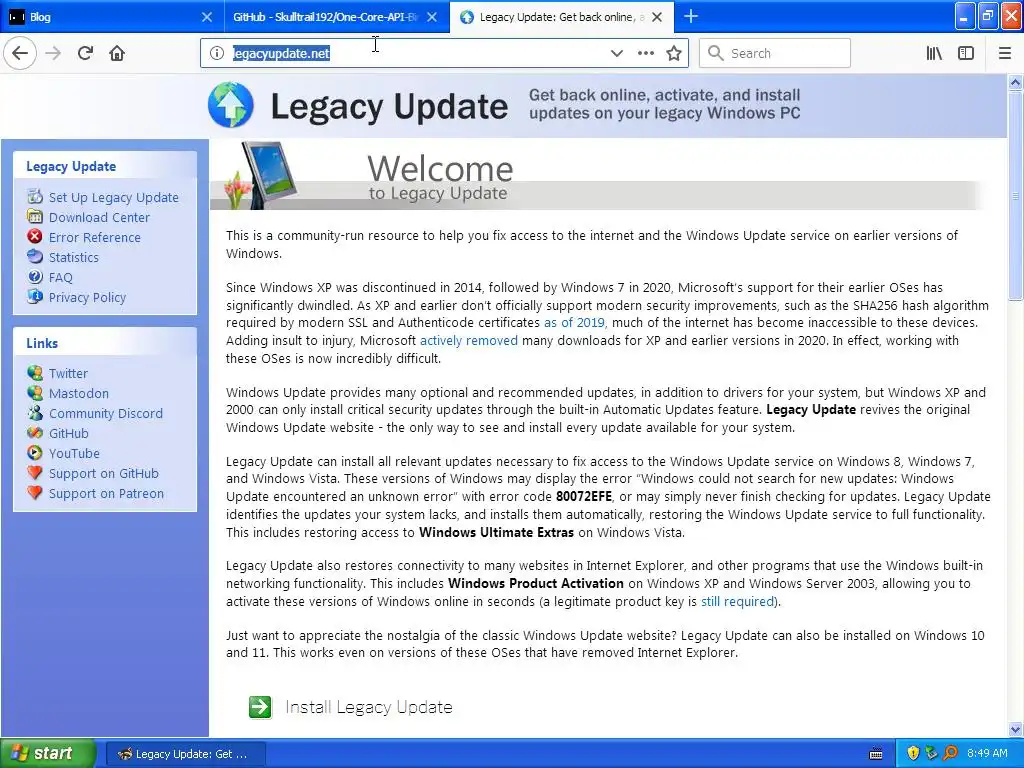This screenshot has width=1024, height=768.
Task: Open the FAQ link
Action: (61, 278)
